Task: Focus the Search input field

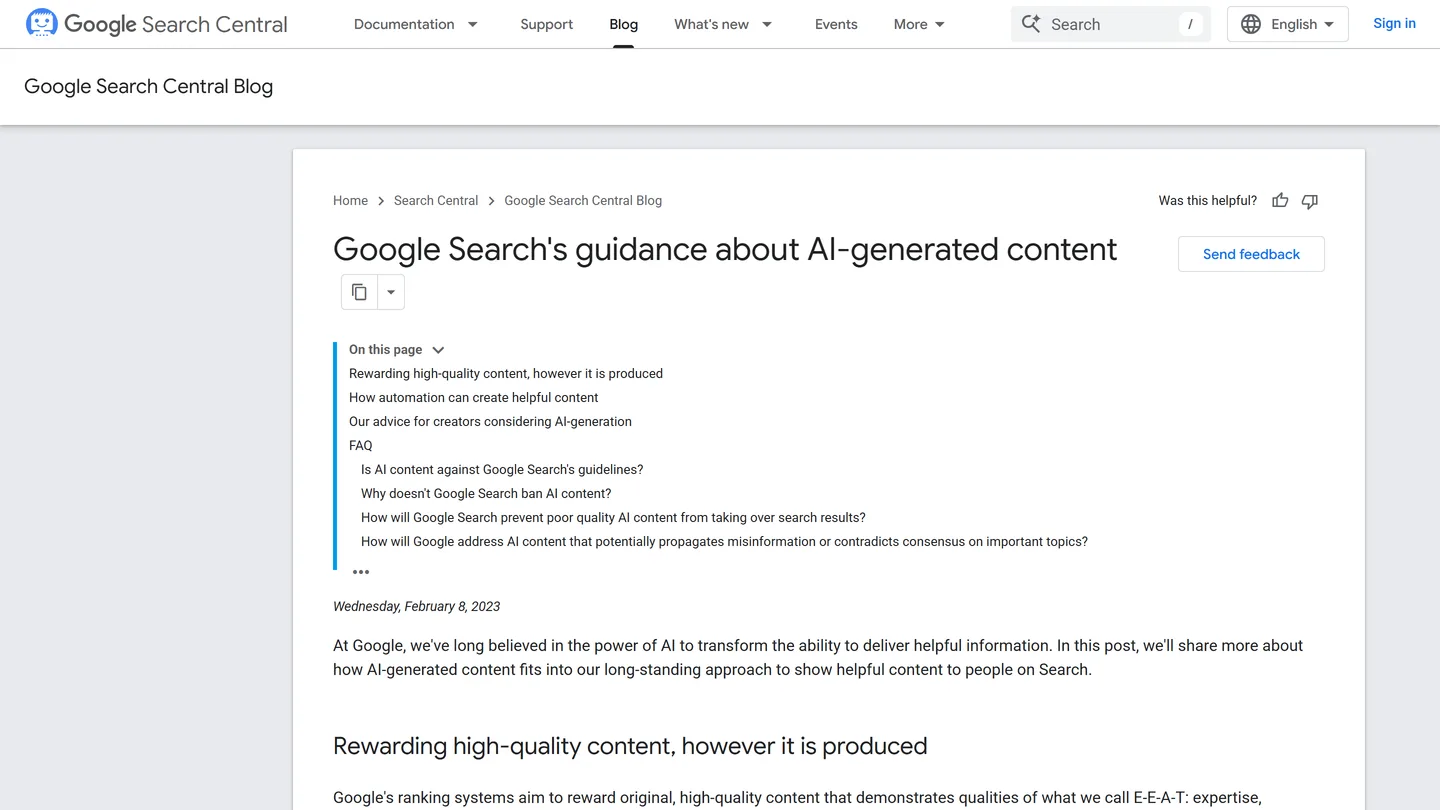Action: coord(1111,24)
